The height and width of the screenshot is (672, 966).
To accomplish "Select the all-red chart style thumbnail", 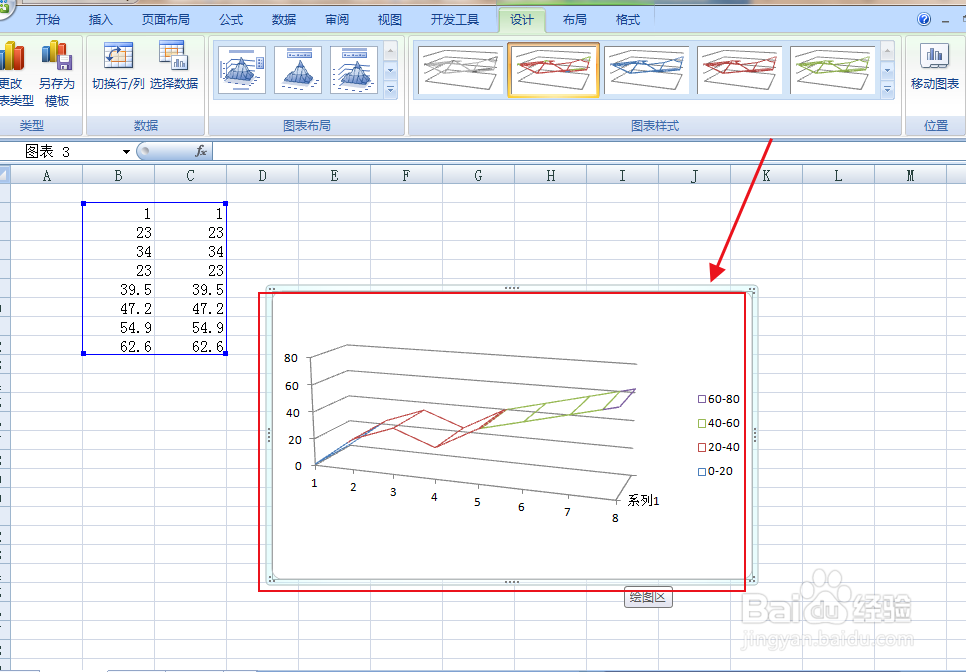I will click(739, 70).
